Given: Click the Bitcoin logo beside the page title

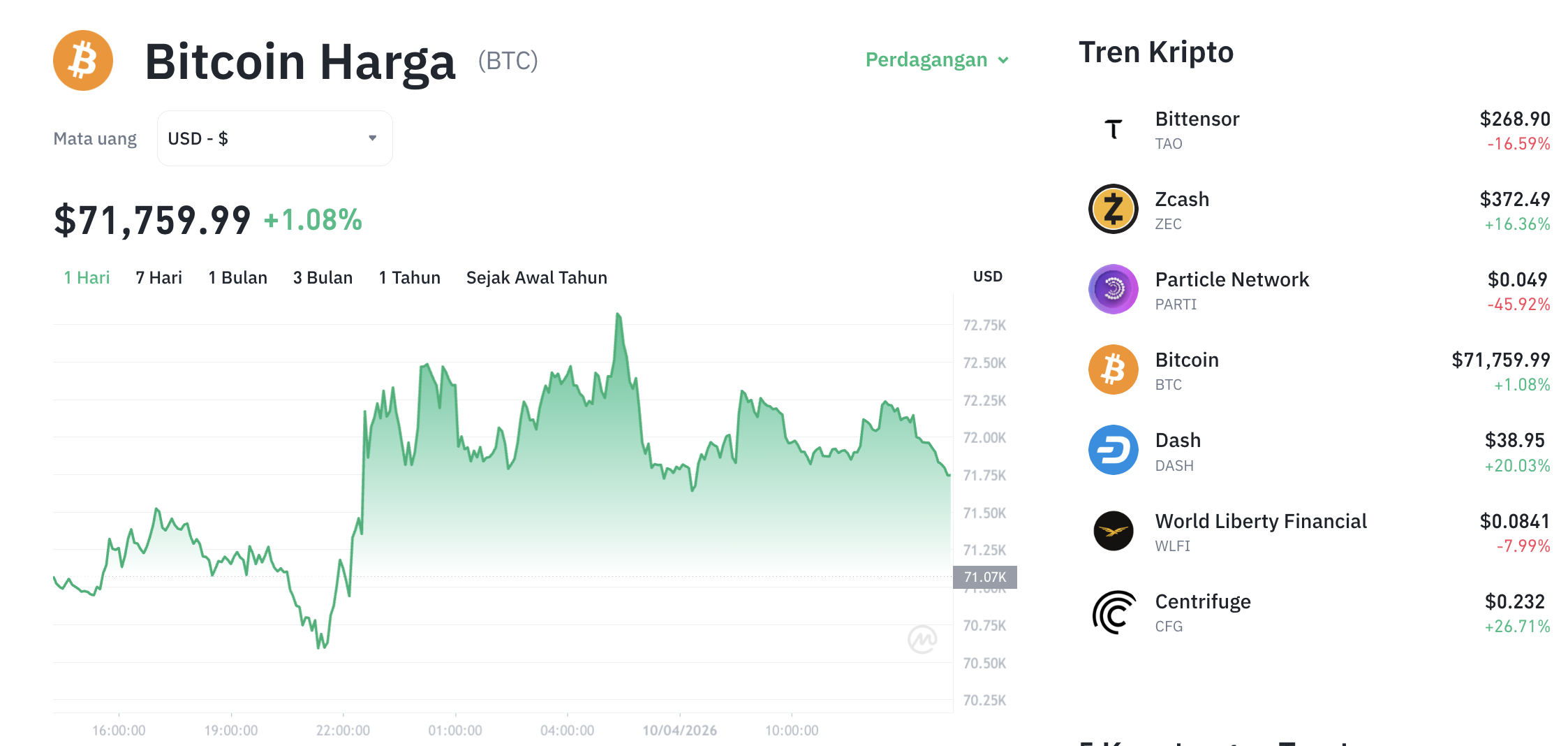Looking at the screenshot, I should [x=82, y=60].
